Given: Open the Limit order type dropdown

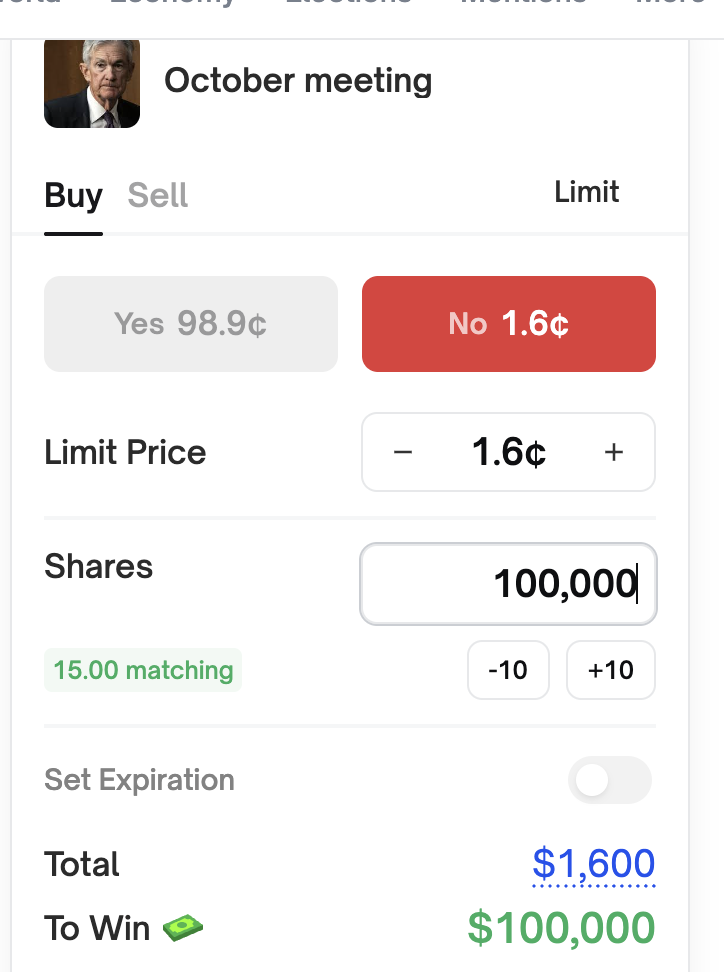Looking at the screenshot, I should [586, 192].
